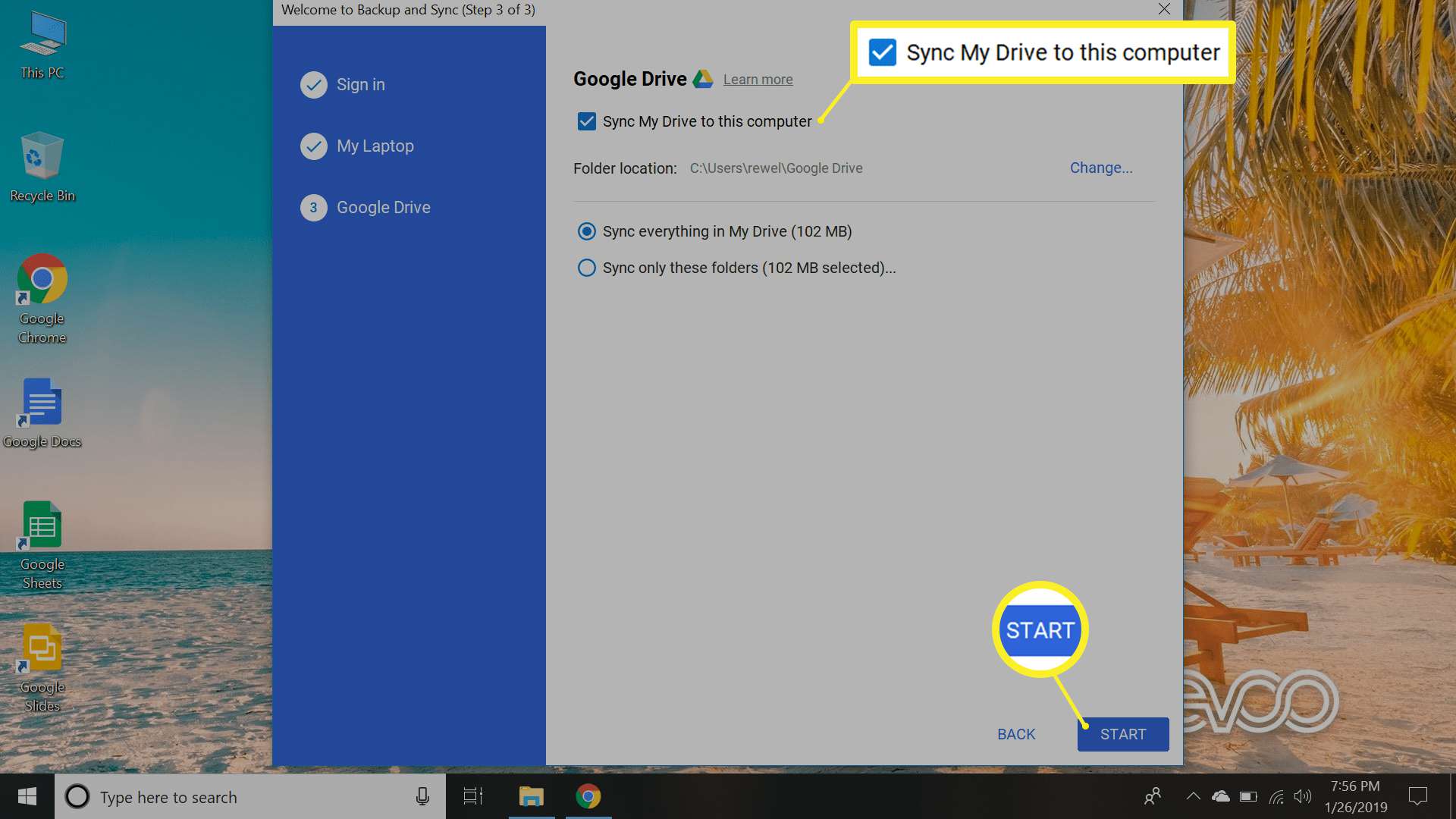Select Sync everything in My Drive
1456x819 pixels.
pyautogui.click(x=586, y=231)
